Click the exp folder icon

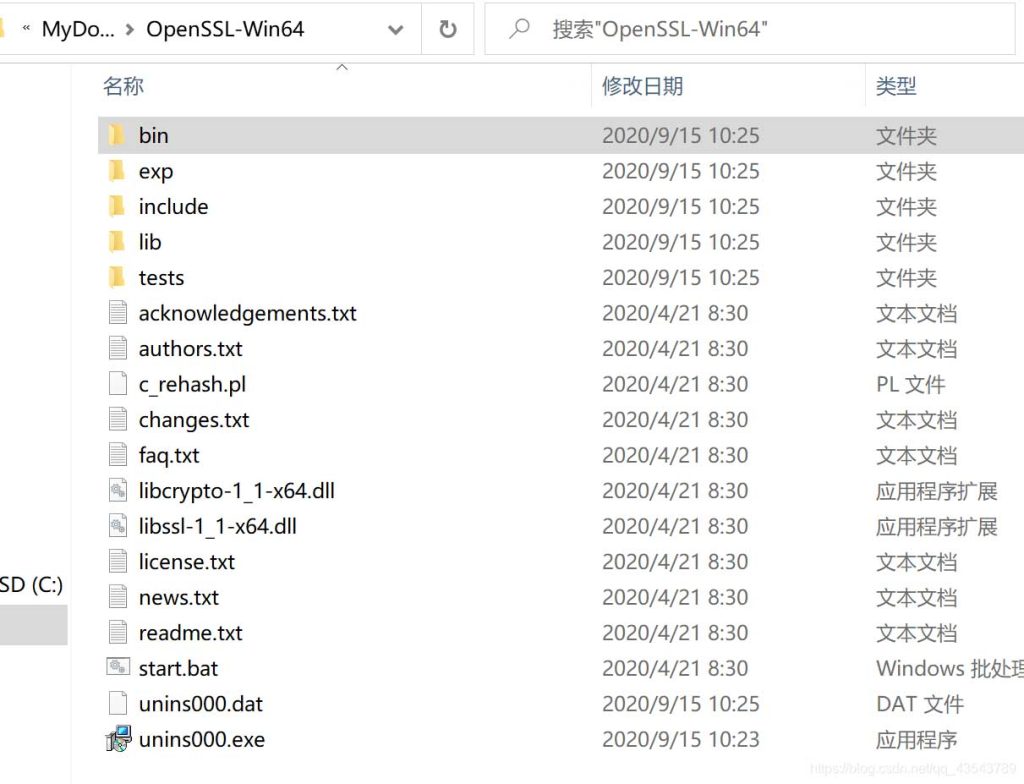pos(117,171)
